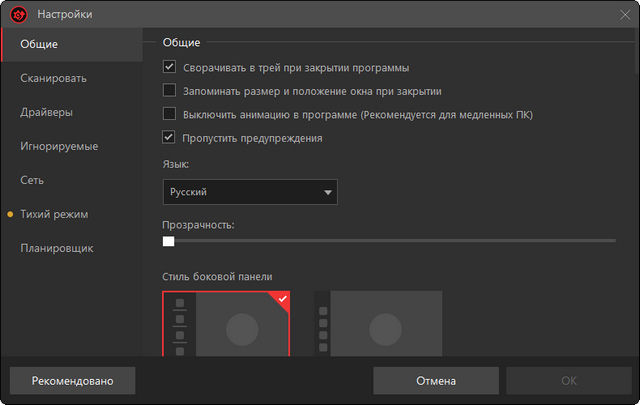Image resolution: width=640 pixels, height=405 pixels.
Task: Select the second sidebar style thumbnail
Action: pyautogui.click(x=378, y=323)
